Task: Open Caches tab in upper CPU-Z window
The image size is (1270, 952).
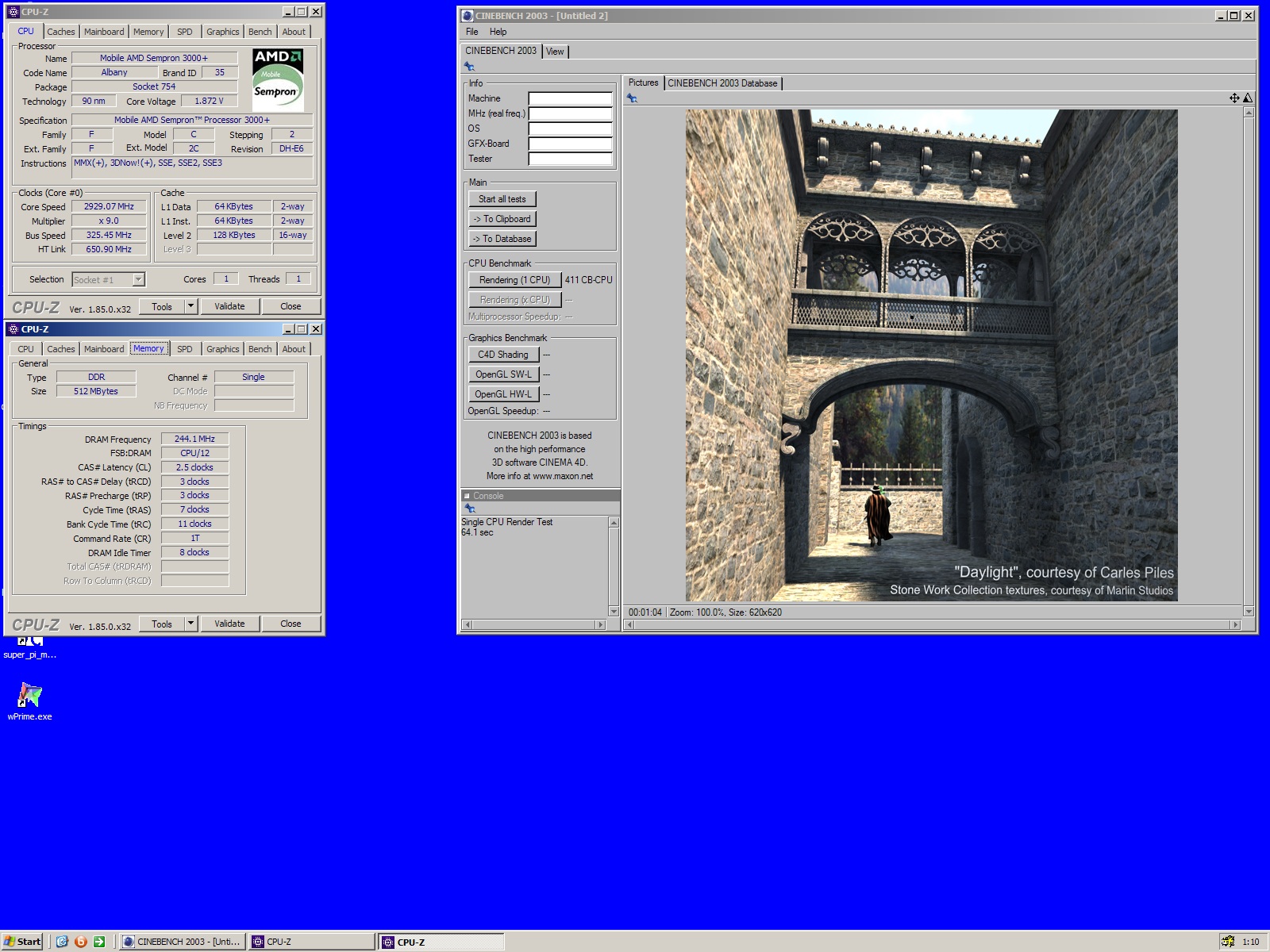Action: pos(60,32)
